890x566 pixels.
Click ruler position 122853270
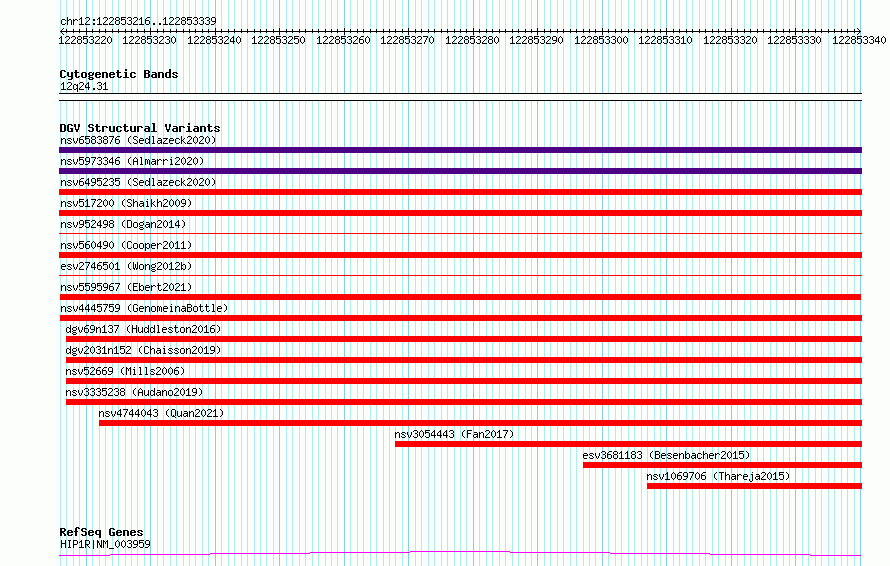(407, 40)
